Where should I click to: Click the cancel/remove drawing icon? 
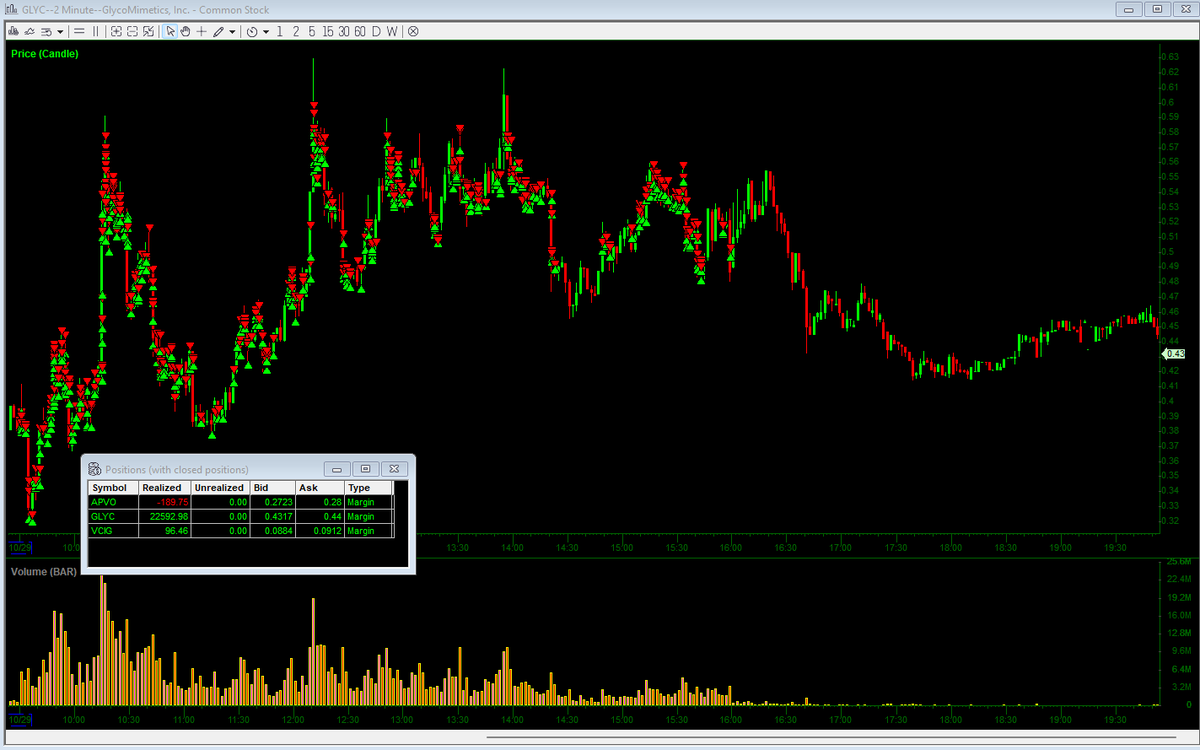pyautogui.click(x=413, y=31)
